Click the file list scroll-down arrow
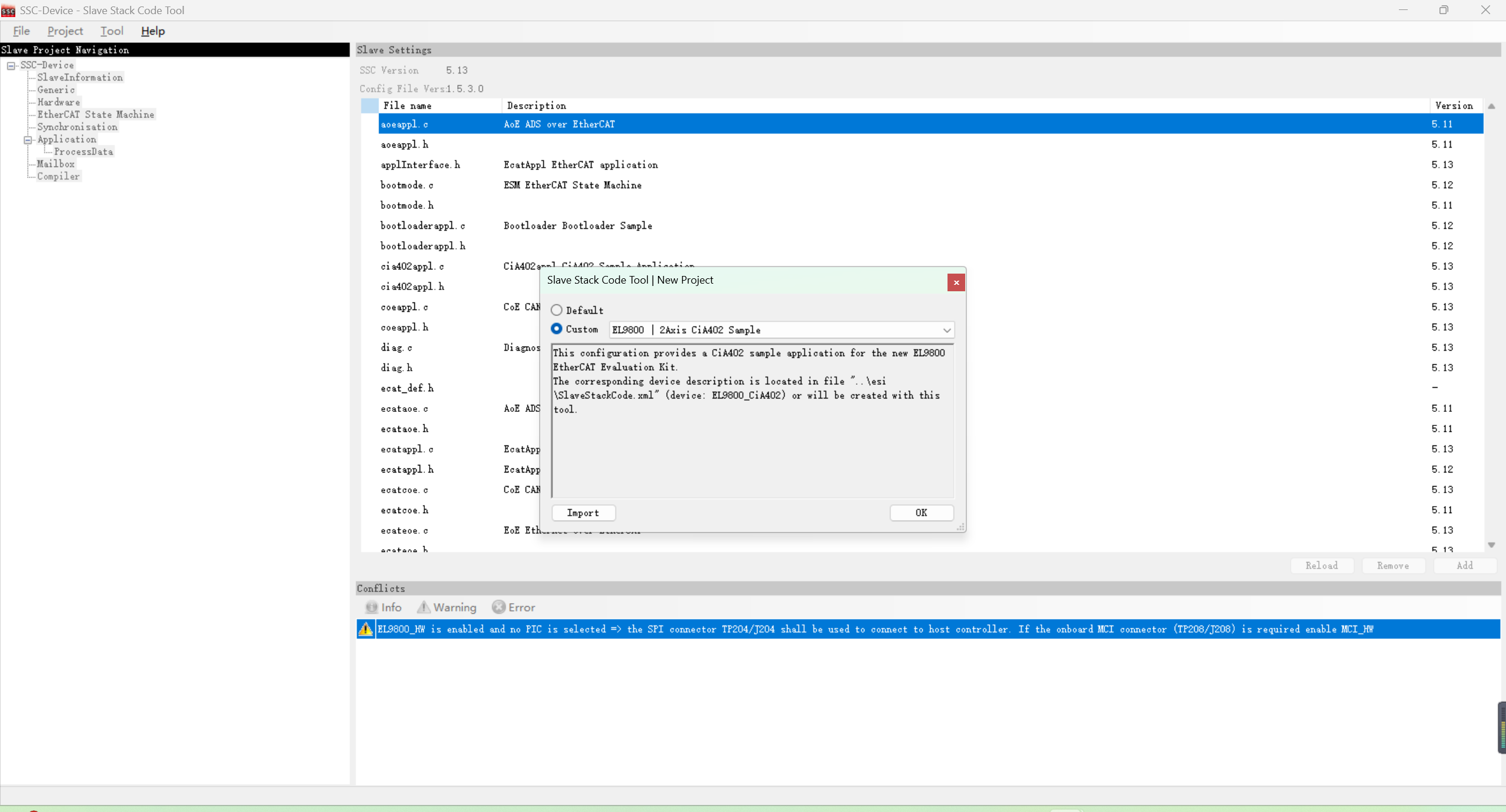The height and width of the screenshot is (812, 1506). coord(1491,545)
